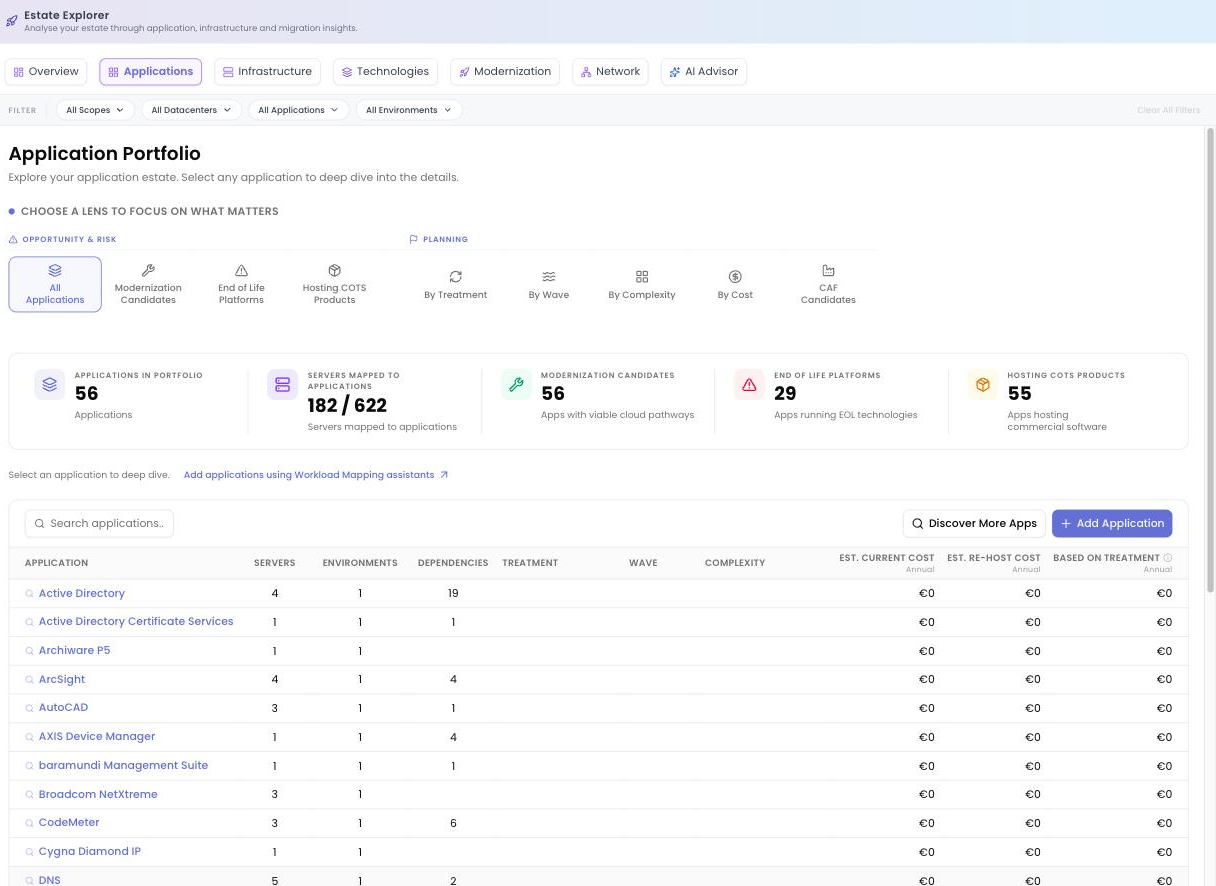Screen dimensions: 1216x886
Task: Click the 182 / 622 servers mapped value
Action: (x=347, y=405)
